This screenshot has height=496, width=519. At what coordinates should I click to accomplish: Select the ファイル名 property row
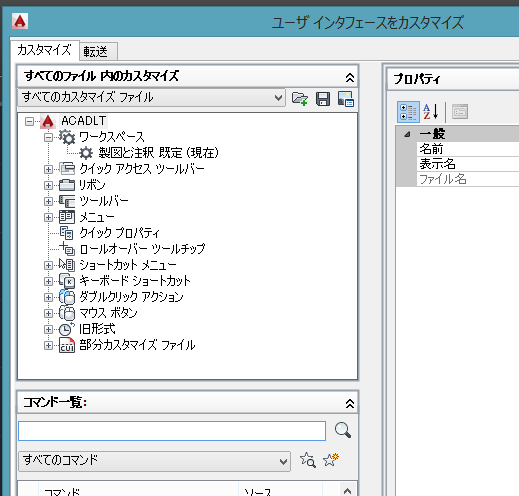(x=468, y=179)
